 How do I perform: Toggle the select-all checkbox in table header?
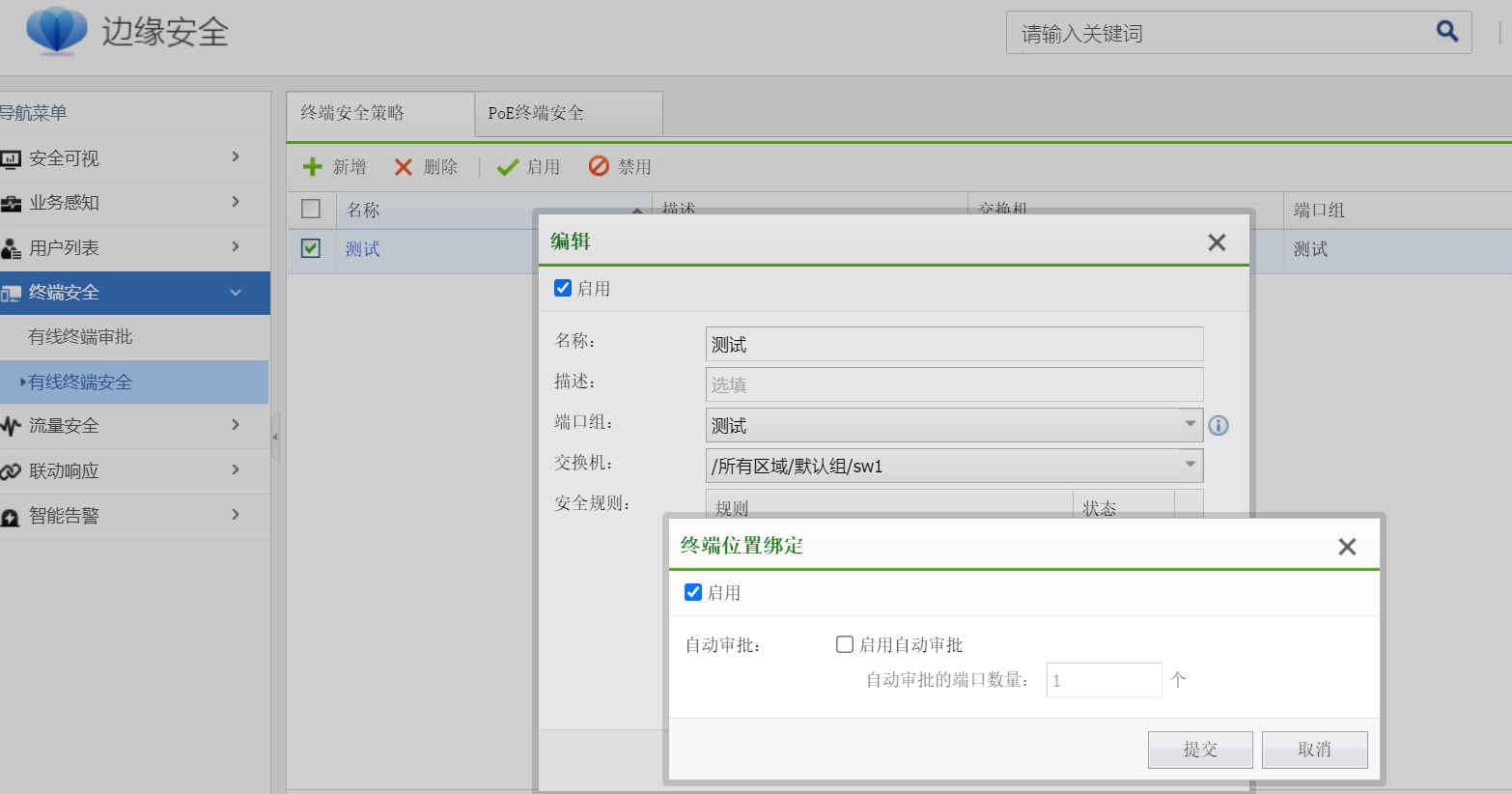(x=311, y=209)
